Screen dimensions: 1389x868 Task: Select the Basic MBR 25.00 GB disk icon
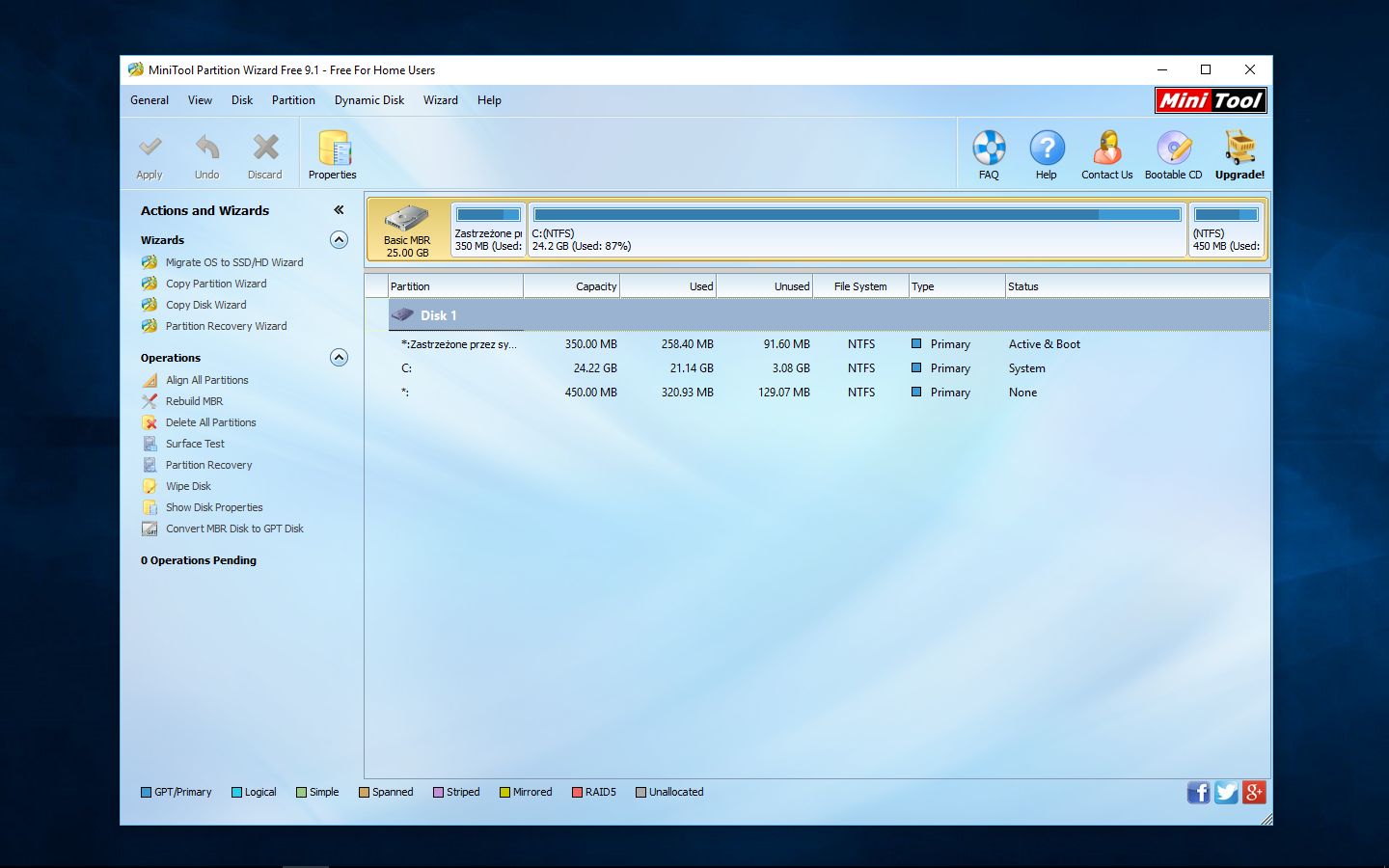click(x=407, y=218)
